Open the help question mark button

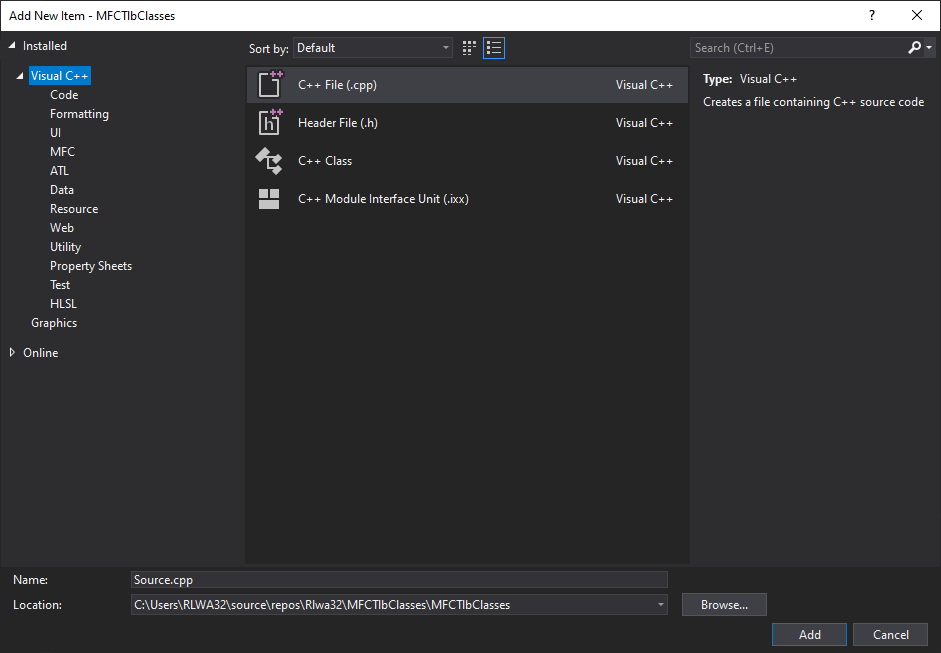[872, 16]
